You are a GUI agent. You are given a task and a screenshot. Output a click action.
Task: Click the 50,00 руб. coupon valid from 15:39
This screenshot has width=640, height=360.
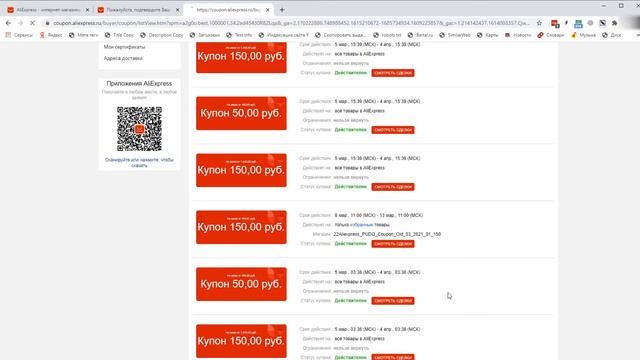click(x=241, y=113)
